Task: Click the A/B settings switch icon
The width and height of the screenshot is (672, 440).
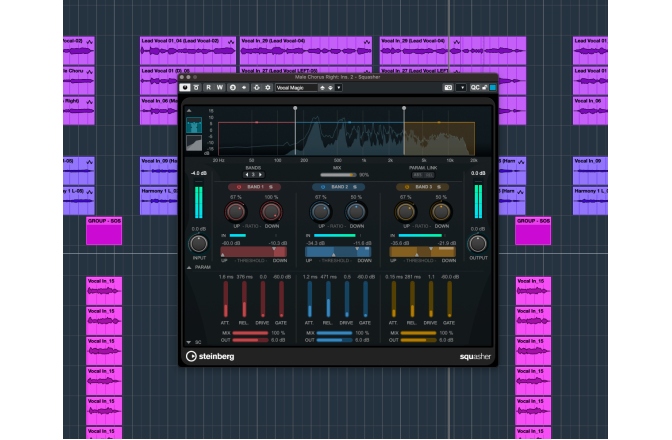Action: [x=233, y=87]
